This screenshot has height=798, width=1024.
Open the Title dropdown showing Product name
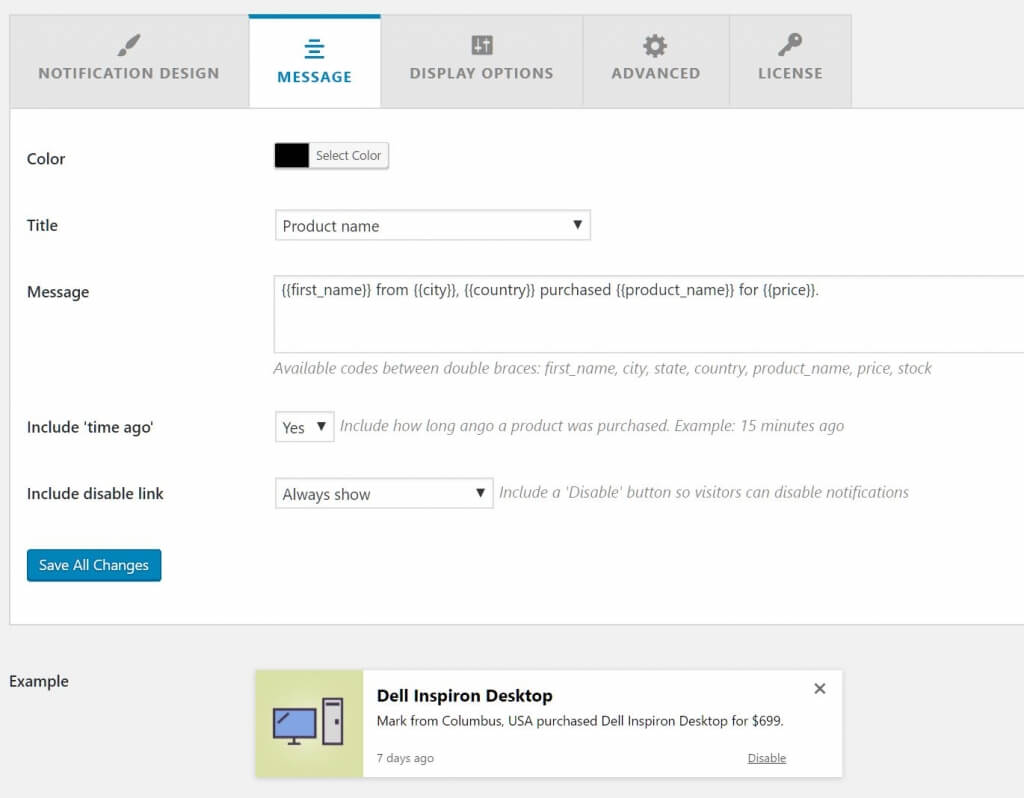click(432, 225)
